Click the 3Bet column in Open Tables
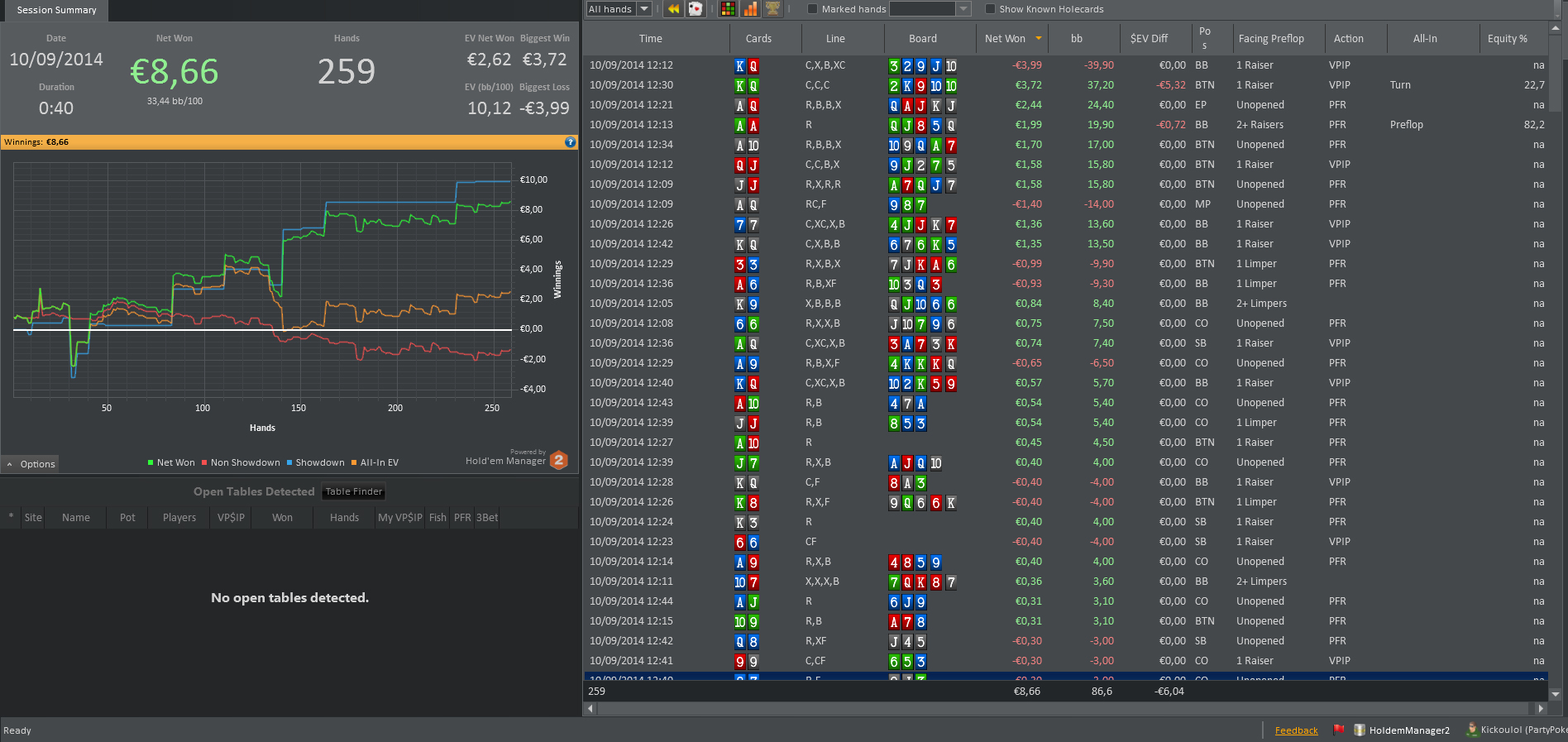Image resolution: width=1568 pixels, height=742 pixels. 487,518
